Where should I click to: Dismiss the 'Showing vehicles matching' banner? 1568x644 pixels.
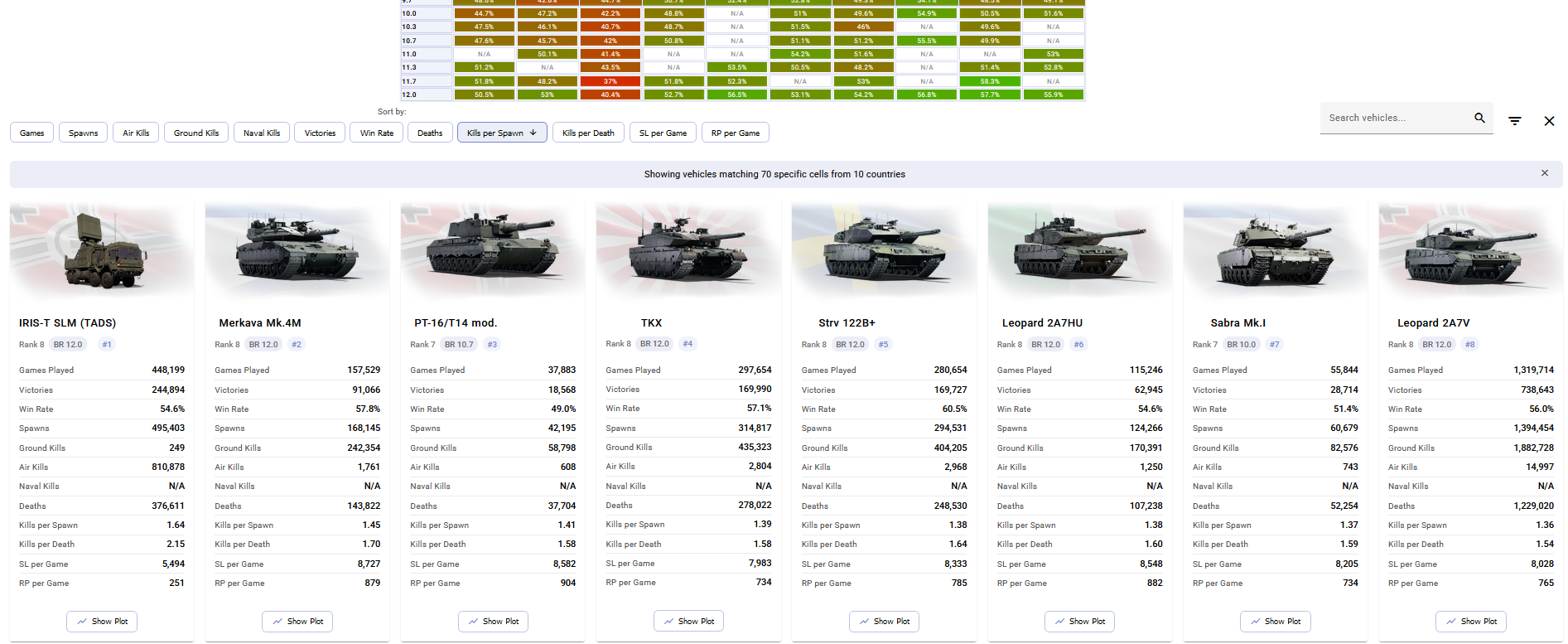(1544, 173)
